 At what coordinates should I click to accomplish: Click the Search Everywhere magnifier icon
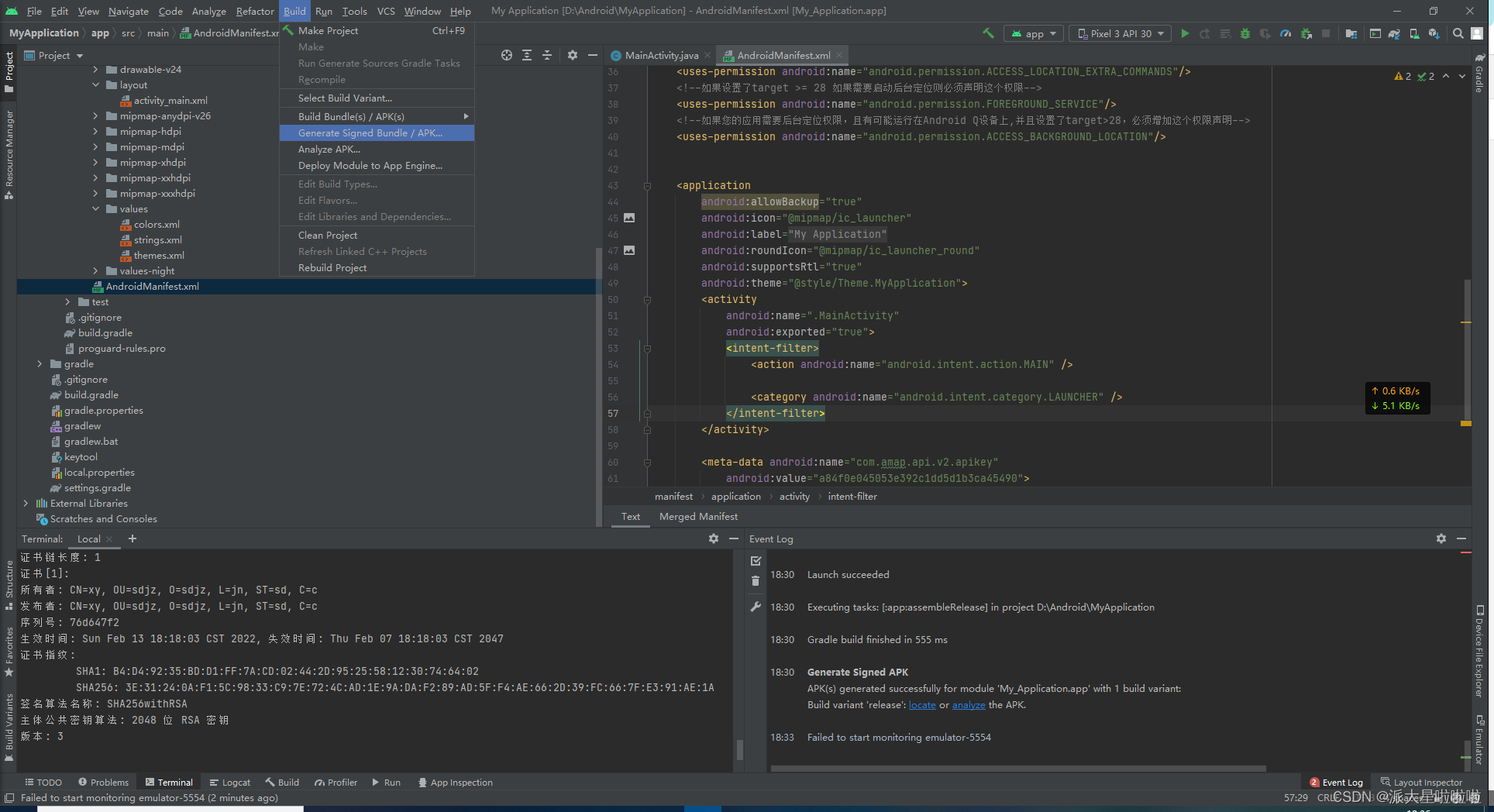point(1458,33)
